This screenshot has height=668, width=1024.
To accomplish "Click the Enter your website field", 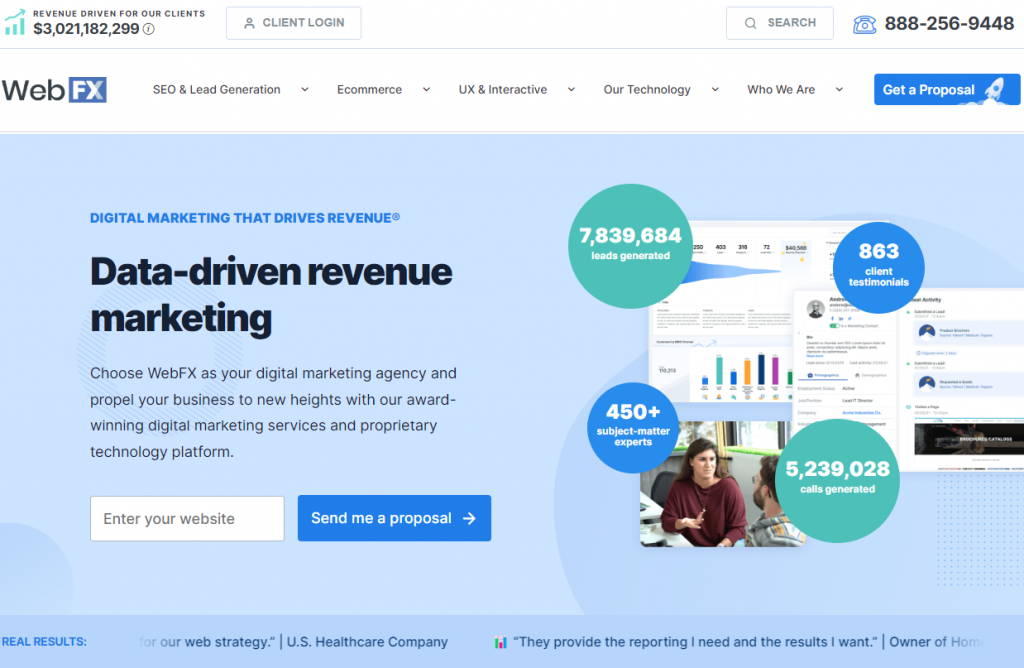I will [x=187, y=518].
